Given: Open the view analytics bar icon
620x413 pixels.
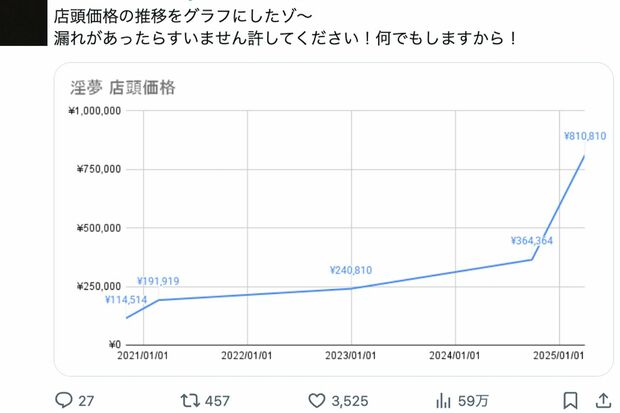Looking at the screenshot, I should (x=443, y=400).
